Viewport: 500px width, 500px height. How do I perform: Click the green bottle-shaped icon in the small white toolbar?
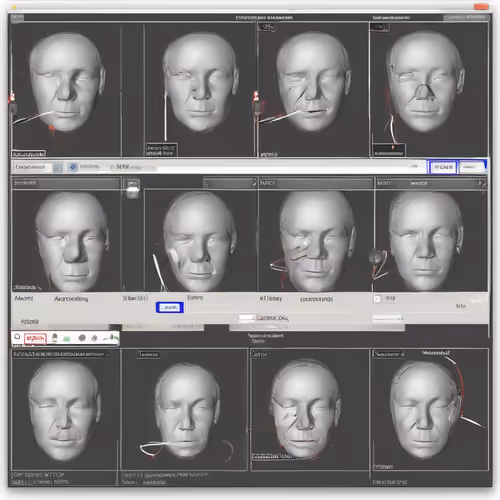pos(55,338)
